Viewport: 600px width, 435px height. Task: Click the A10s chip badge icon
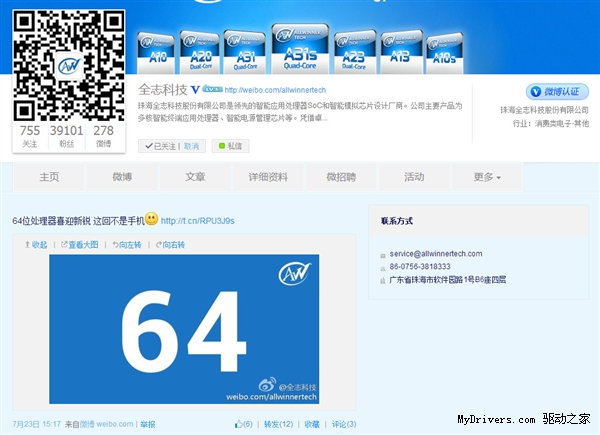point(445,54)
